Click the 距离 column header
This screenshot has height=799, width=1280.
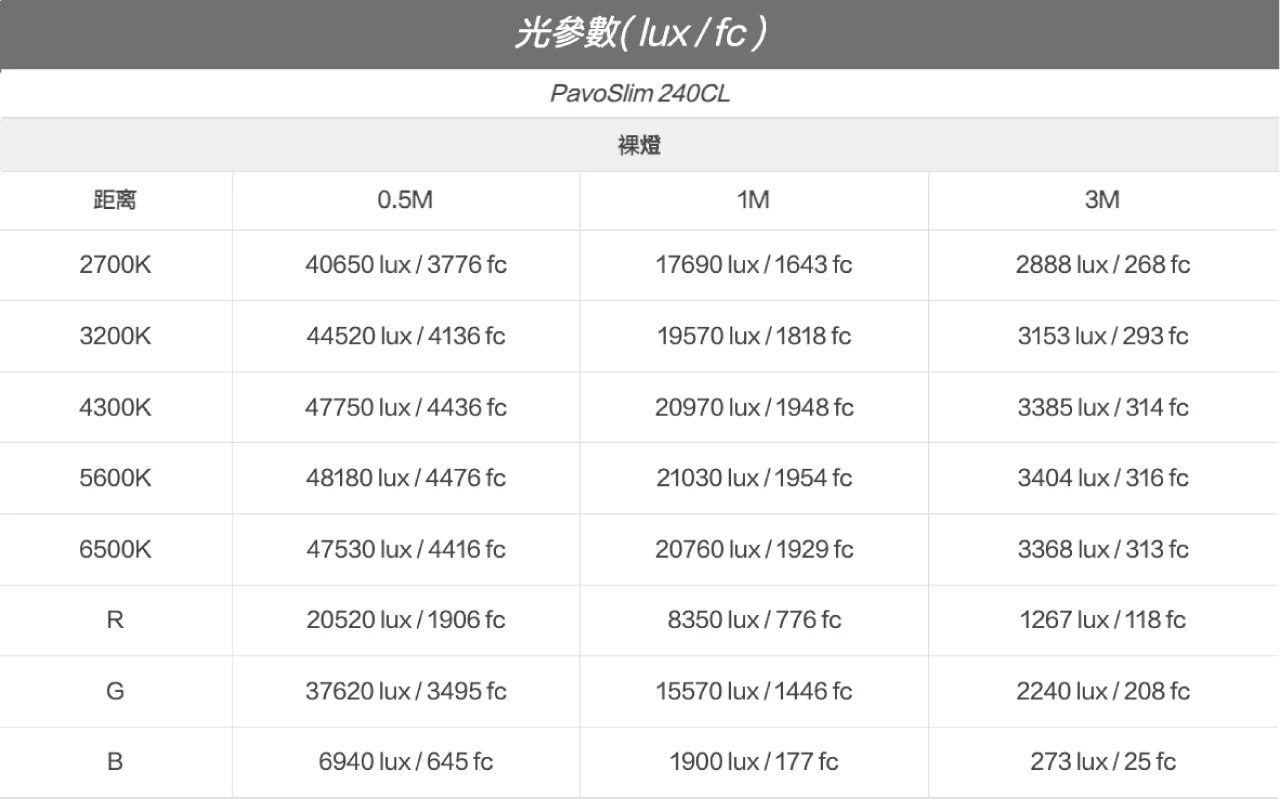tap(115, 201)
